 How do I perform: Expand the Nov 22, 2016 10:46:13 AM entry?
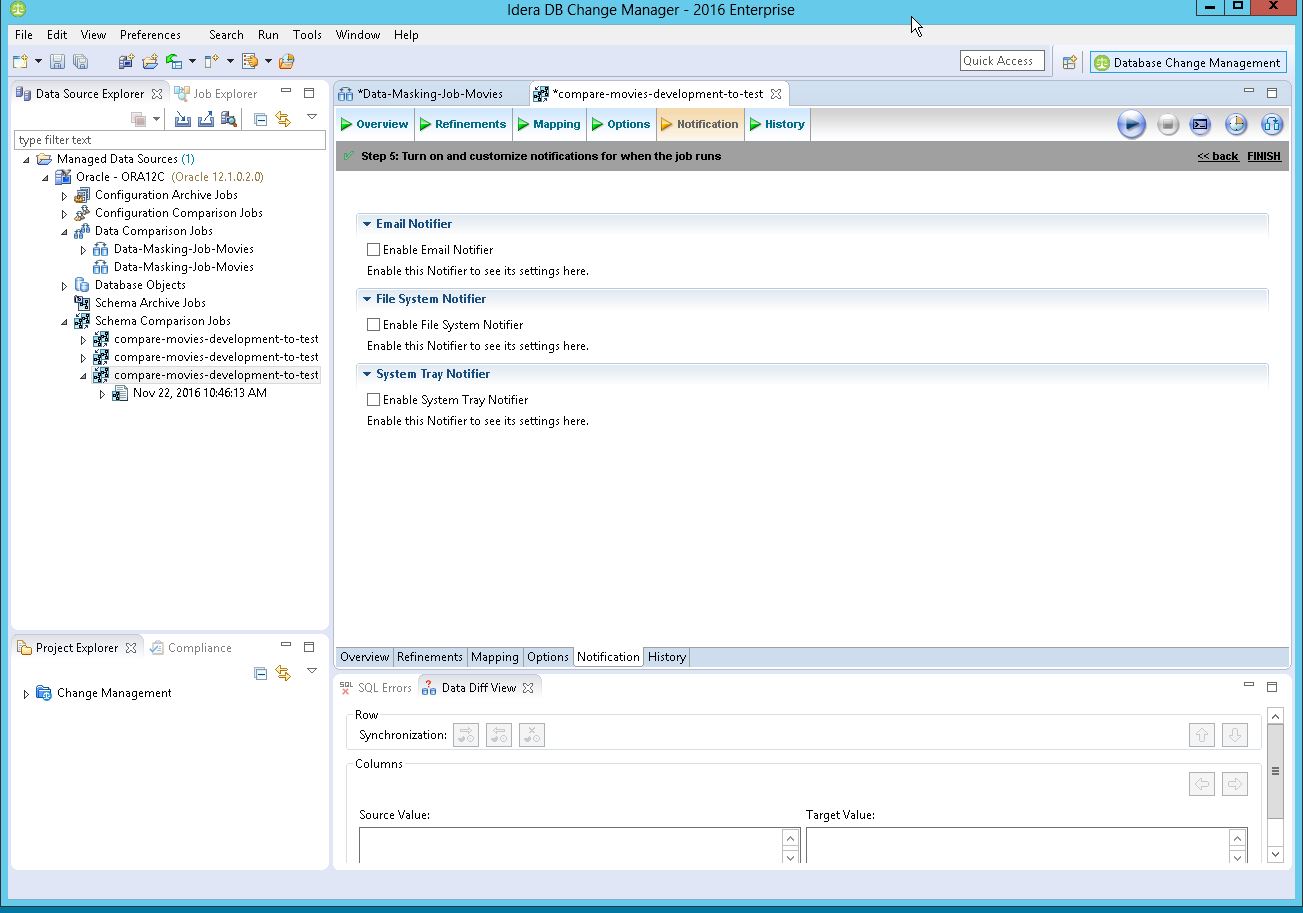(x=102, y=394)
